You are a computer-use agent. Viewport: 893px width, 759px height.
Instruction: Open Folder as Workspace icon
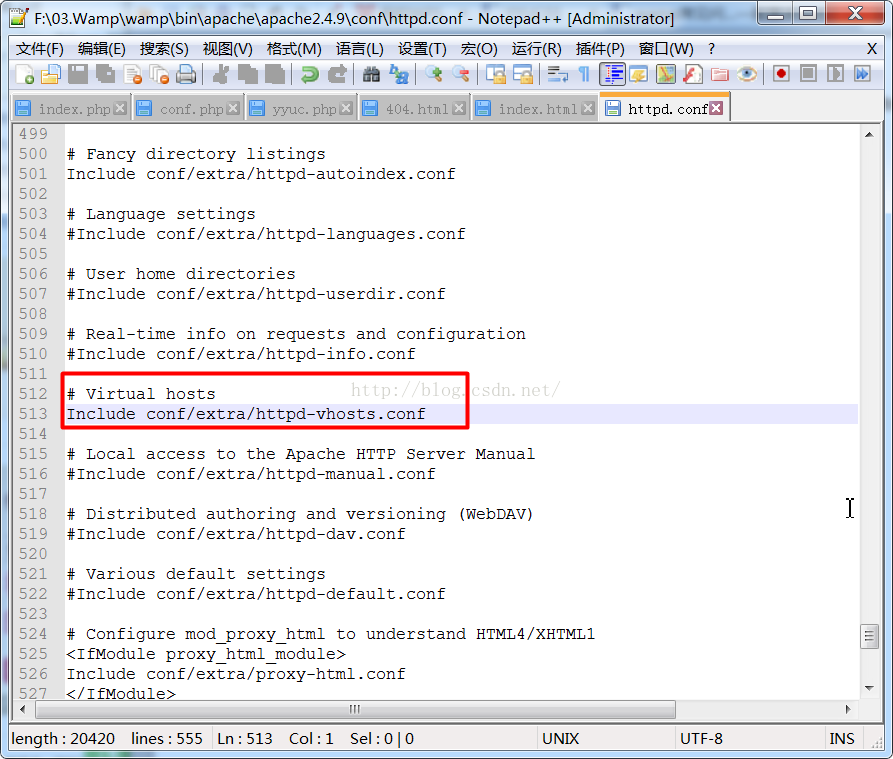tap(720, 75)
